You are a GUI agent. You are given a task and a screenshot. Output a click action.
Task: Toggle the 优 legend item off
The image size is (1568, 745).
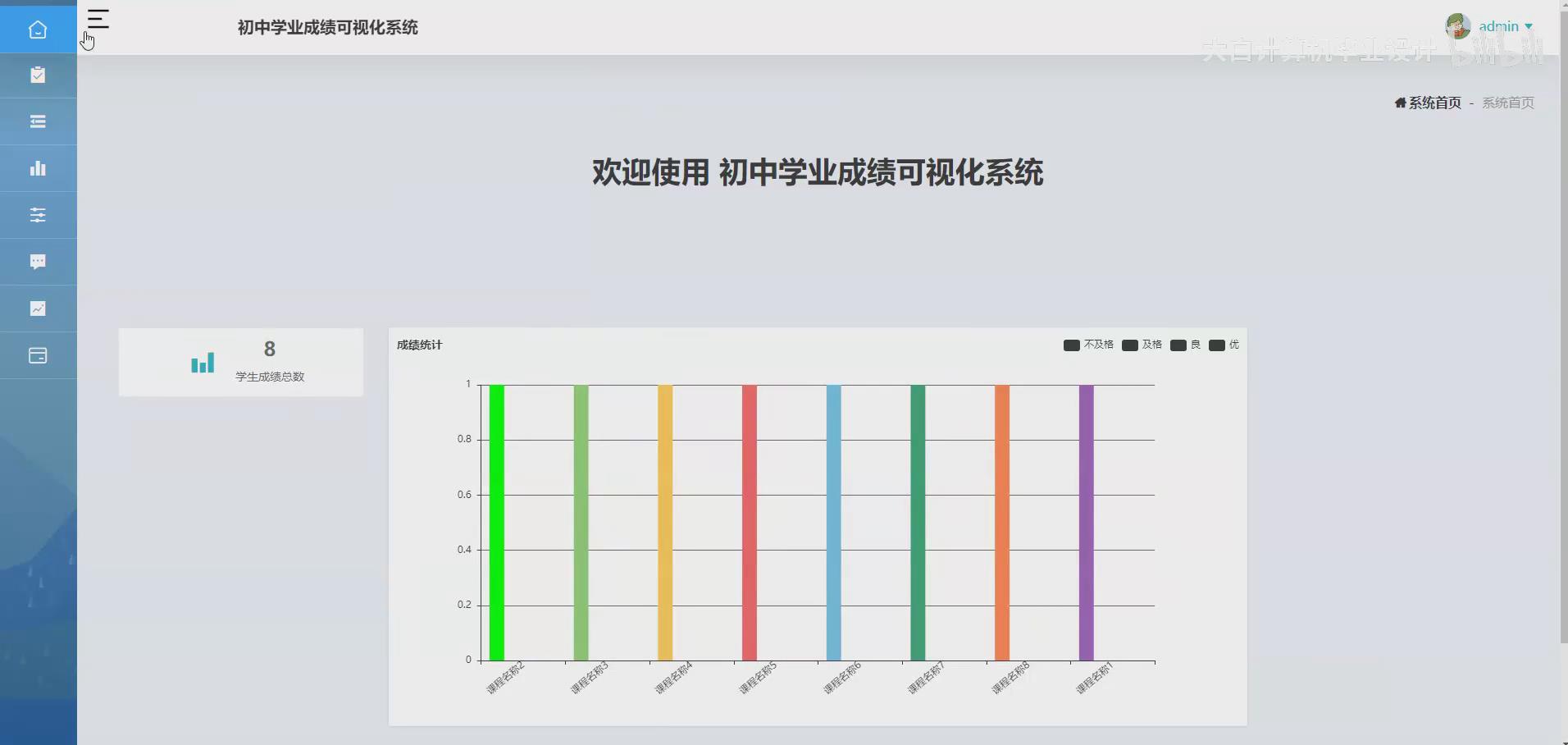(1224, 345)
